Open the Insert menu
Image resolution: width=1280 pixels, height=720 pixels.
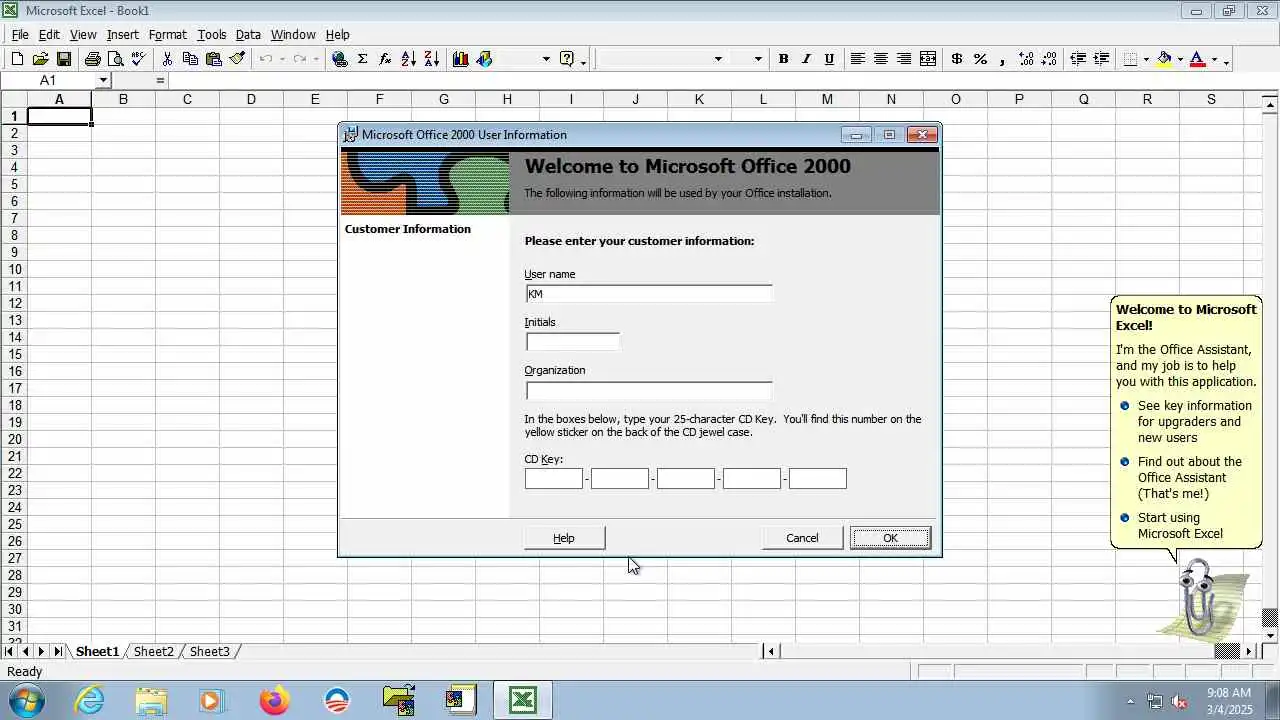point(123,34)
